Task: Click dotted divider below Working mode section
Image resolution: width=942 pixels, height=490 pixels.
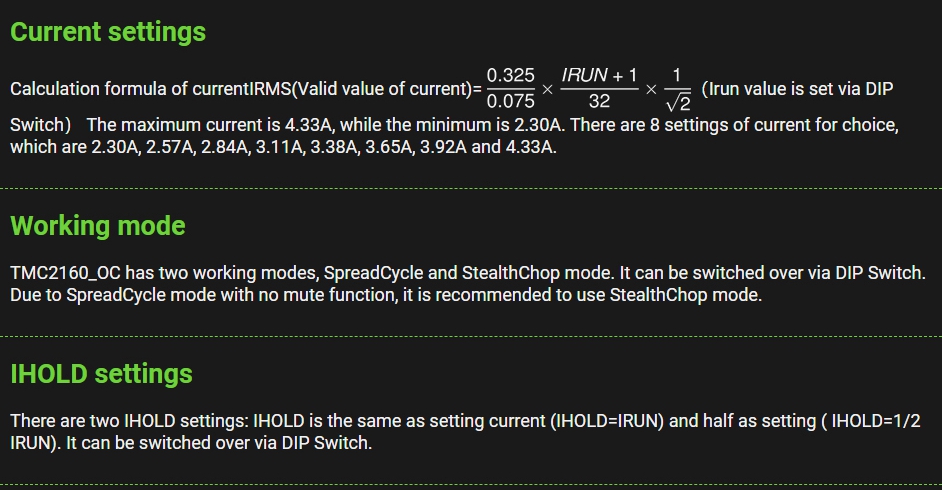Action: [x=471, y=336]
